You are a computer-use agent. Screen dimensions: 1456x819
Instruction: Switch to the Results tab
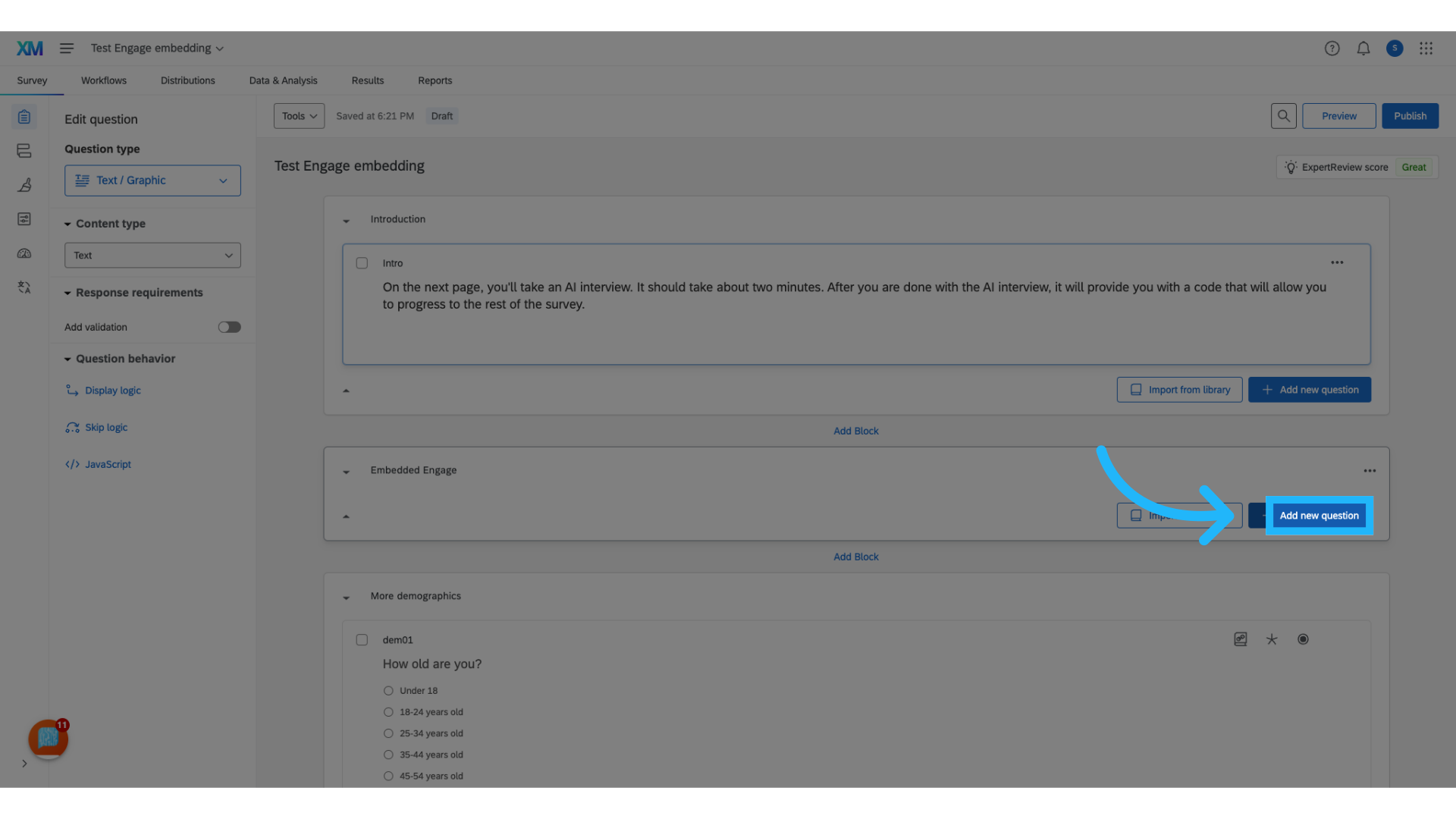(367, 80)
